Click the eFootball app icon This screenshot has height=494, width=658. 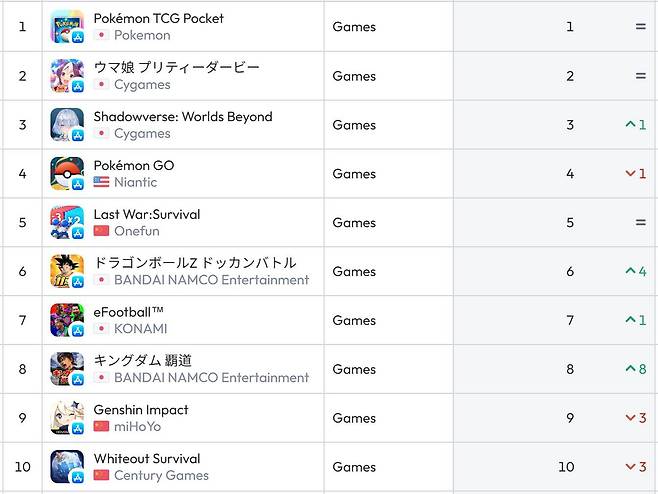click(x=67, y=321)
